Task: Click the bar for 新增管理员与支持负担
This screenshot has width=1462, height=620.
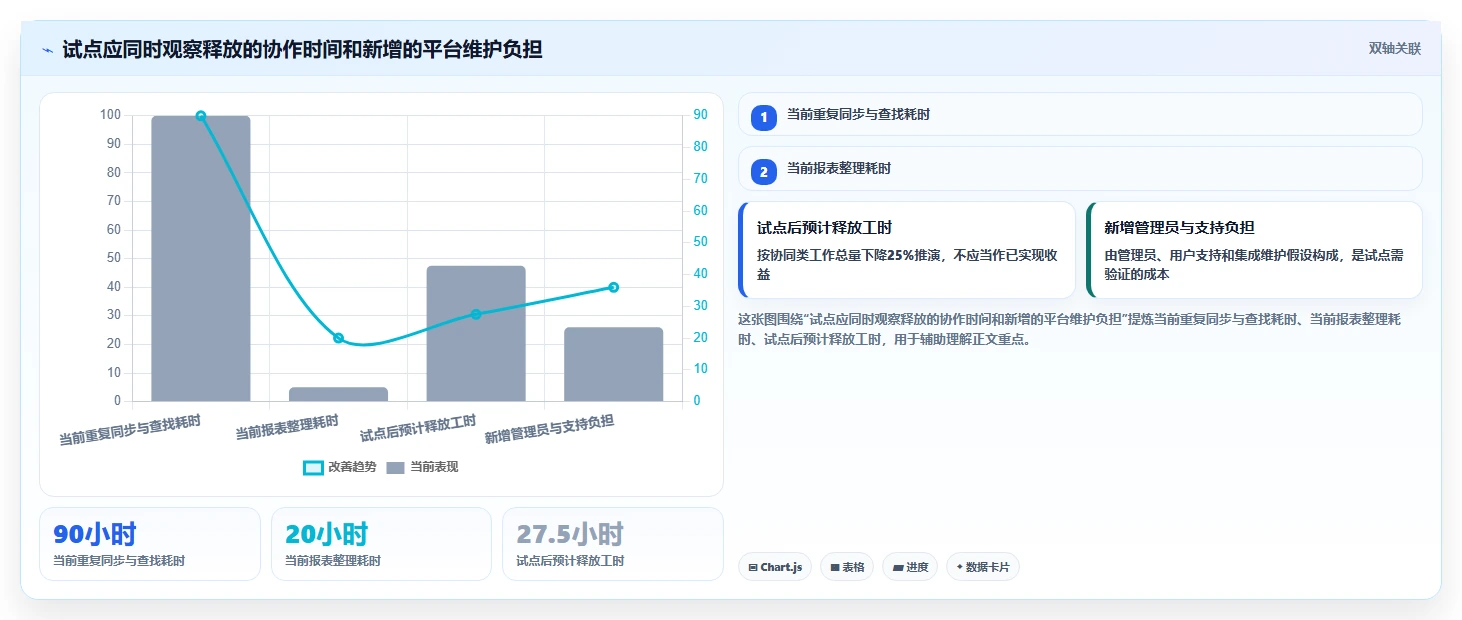Action: 614,364
